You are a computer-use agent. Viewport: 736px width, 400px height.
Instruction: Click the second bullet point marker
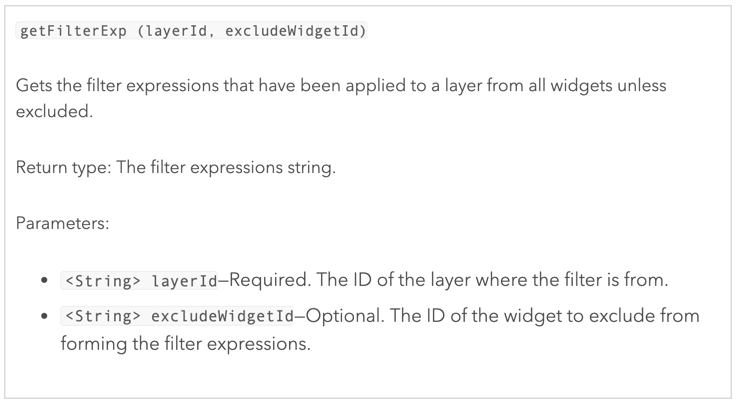[x=45, y=316]
